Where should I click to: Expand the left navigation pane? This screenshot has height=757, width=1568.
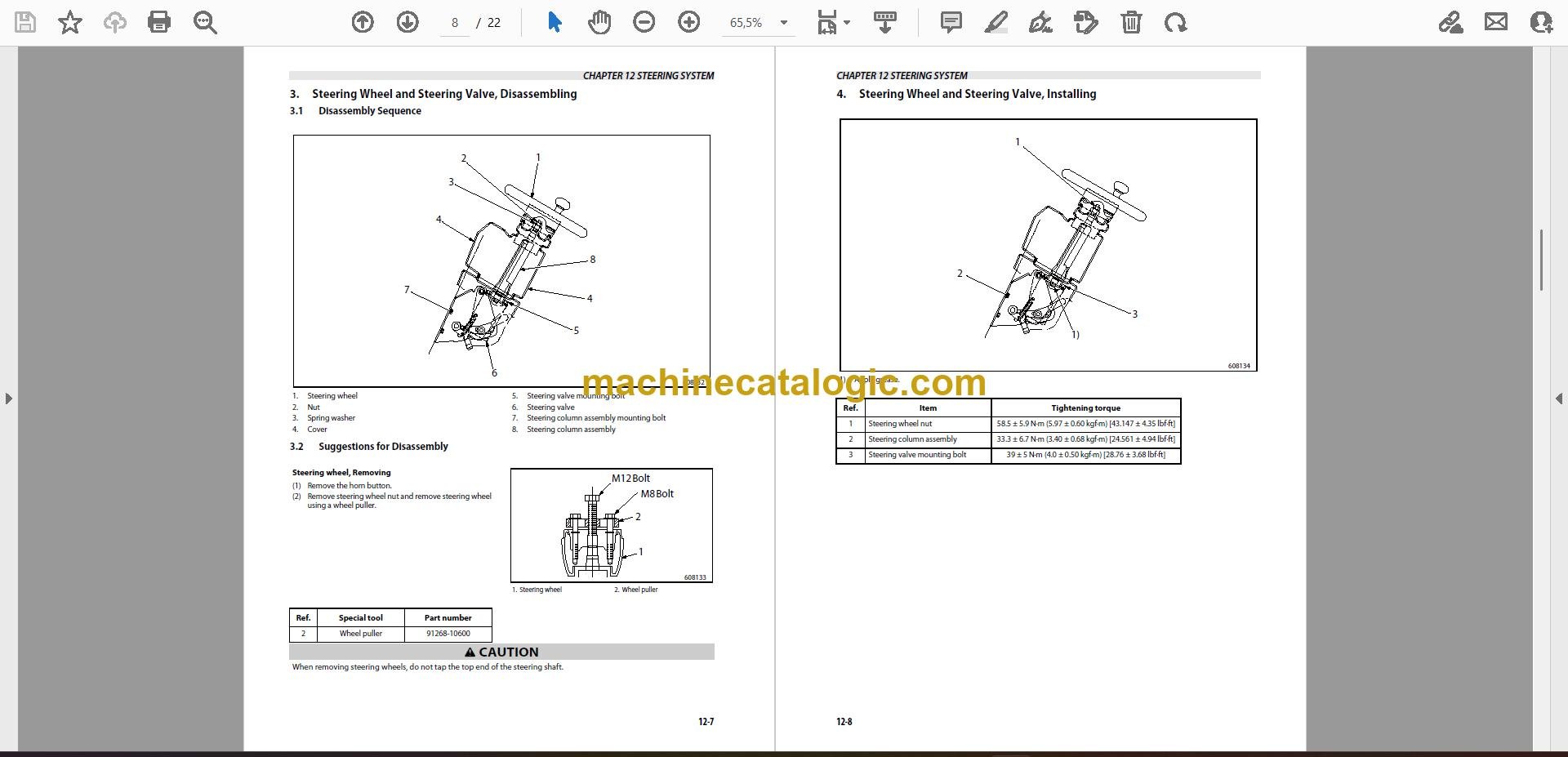[8, 399]
